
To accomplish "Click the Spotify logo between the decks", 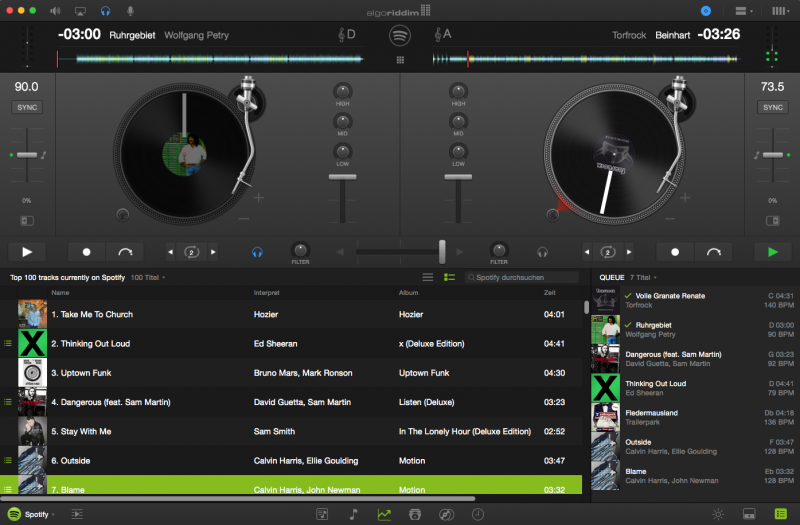I will pos(400,36).
